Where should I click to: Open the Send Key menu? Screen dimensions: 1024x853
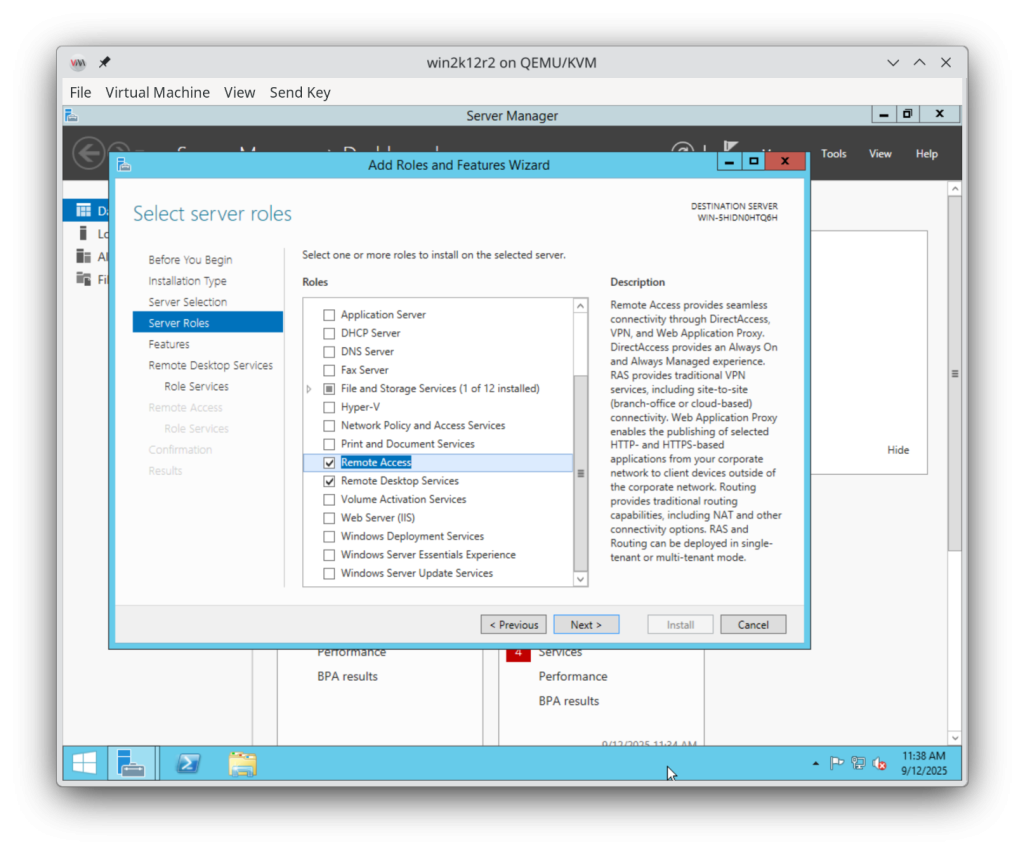pos(300,92)
